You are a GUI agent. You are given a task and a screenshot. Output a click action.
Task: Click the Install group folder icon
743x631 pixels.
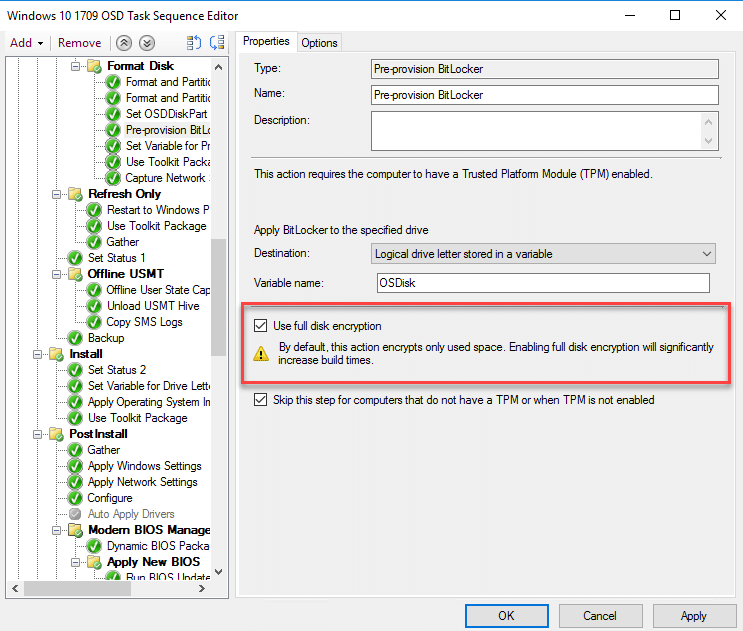56,354
